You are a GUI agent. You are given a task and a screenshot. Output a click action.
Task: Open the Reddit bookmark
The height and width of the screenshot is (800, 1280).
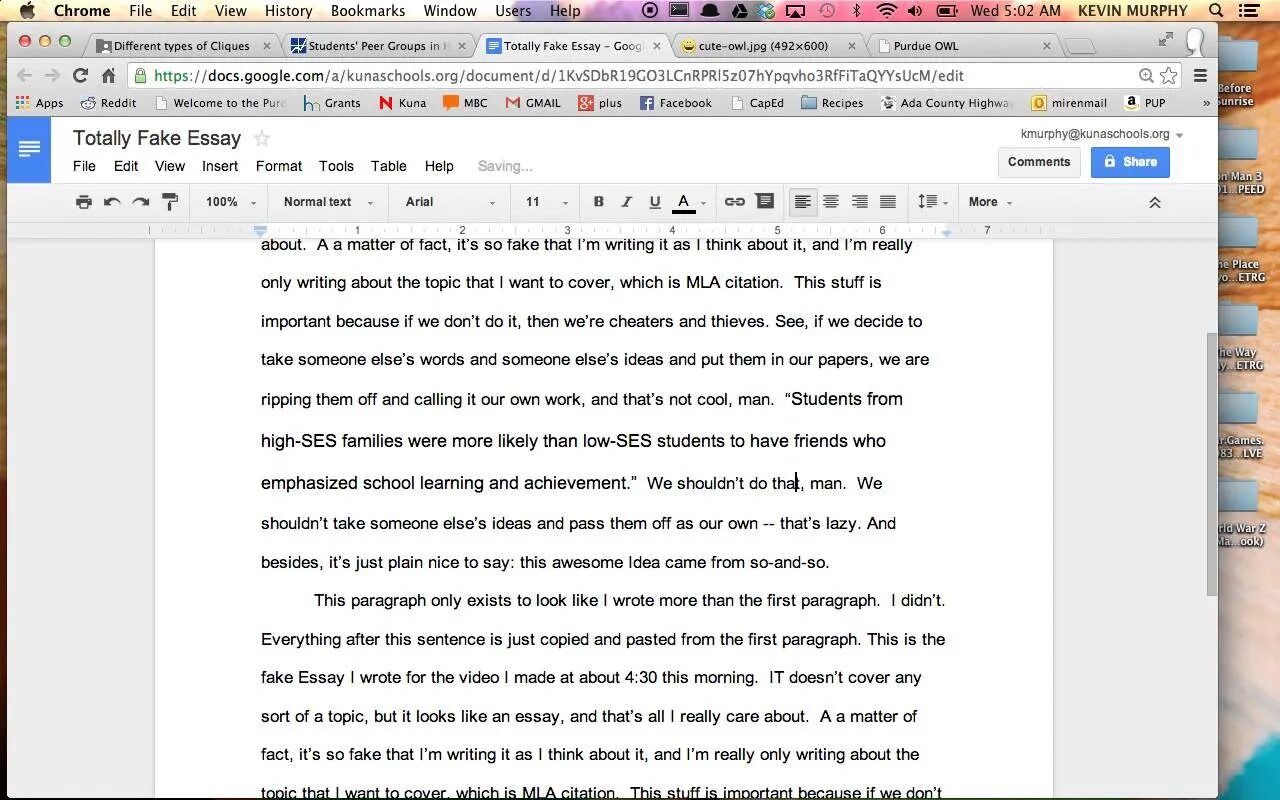pos(108,103)
